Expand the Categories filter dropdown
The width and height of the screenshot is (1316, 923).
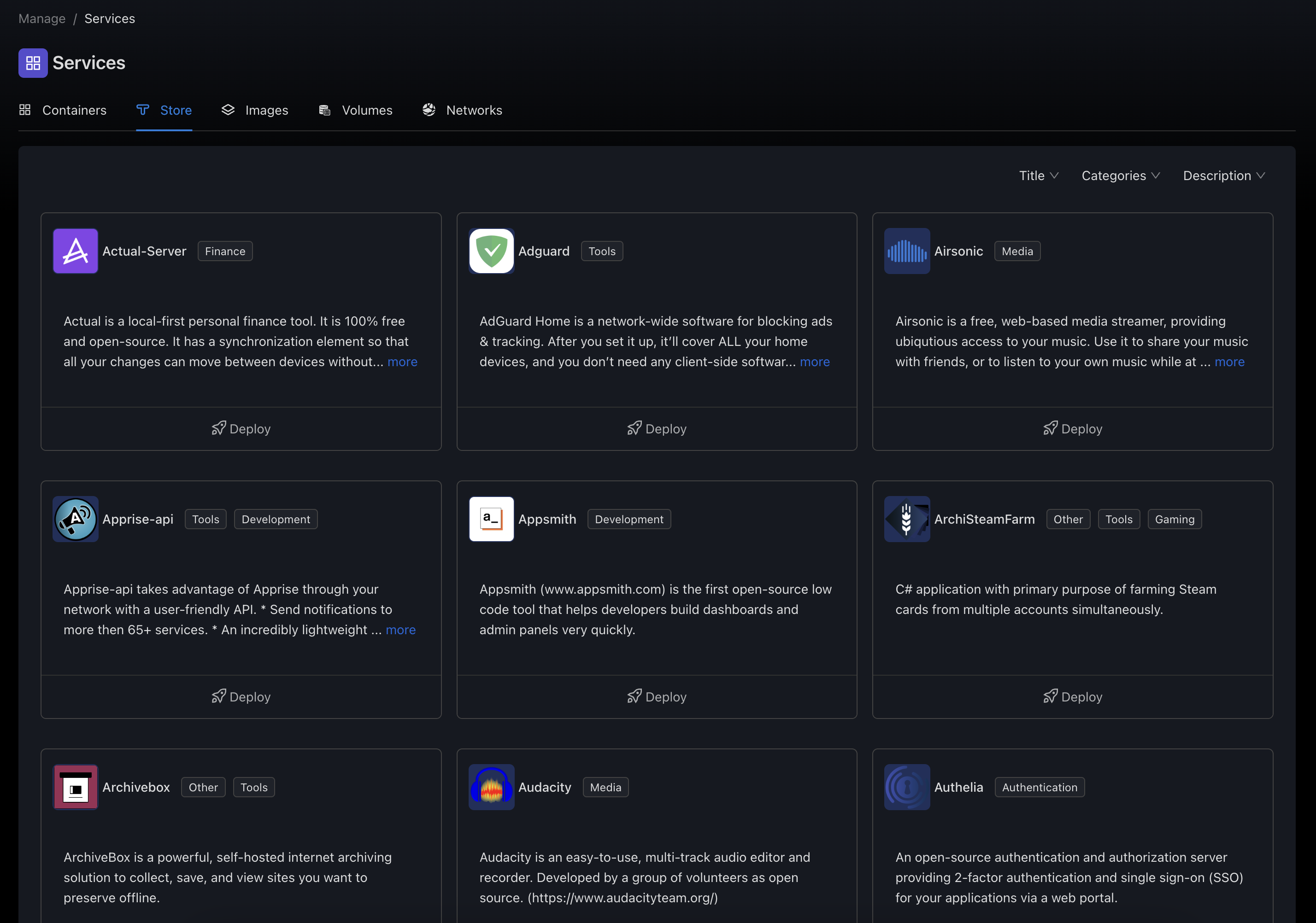1120,176
